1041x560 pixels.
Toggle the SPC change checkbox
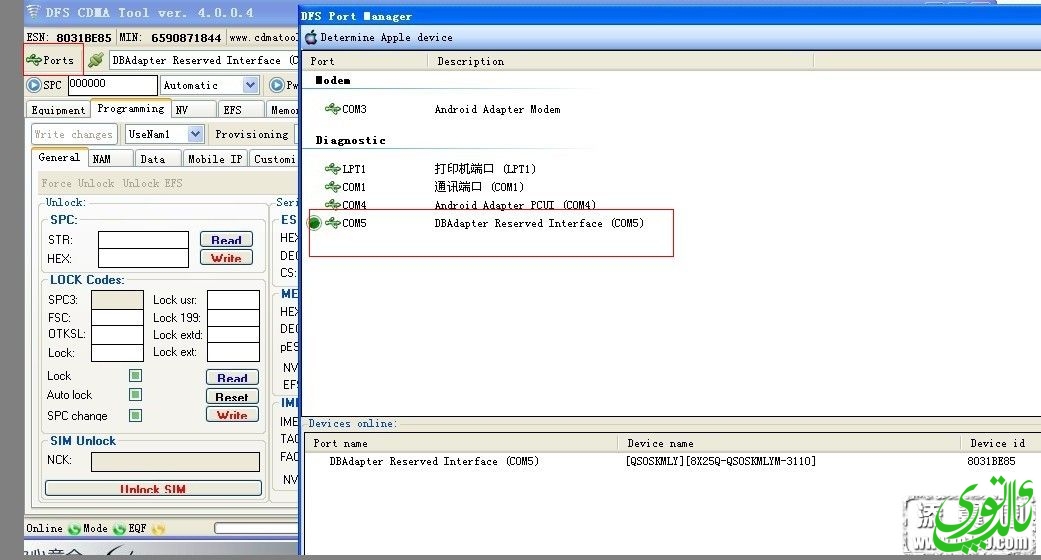(x=135, y=415)
